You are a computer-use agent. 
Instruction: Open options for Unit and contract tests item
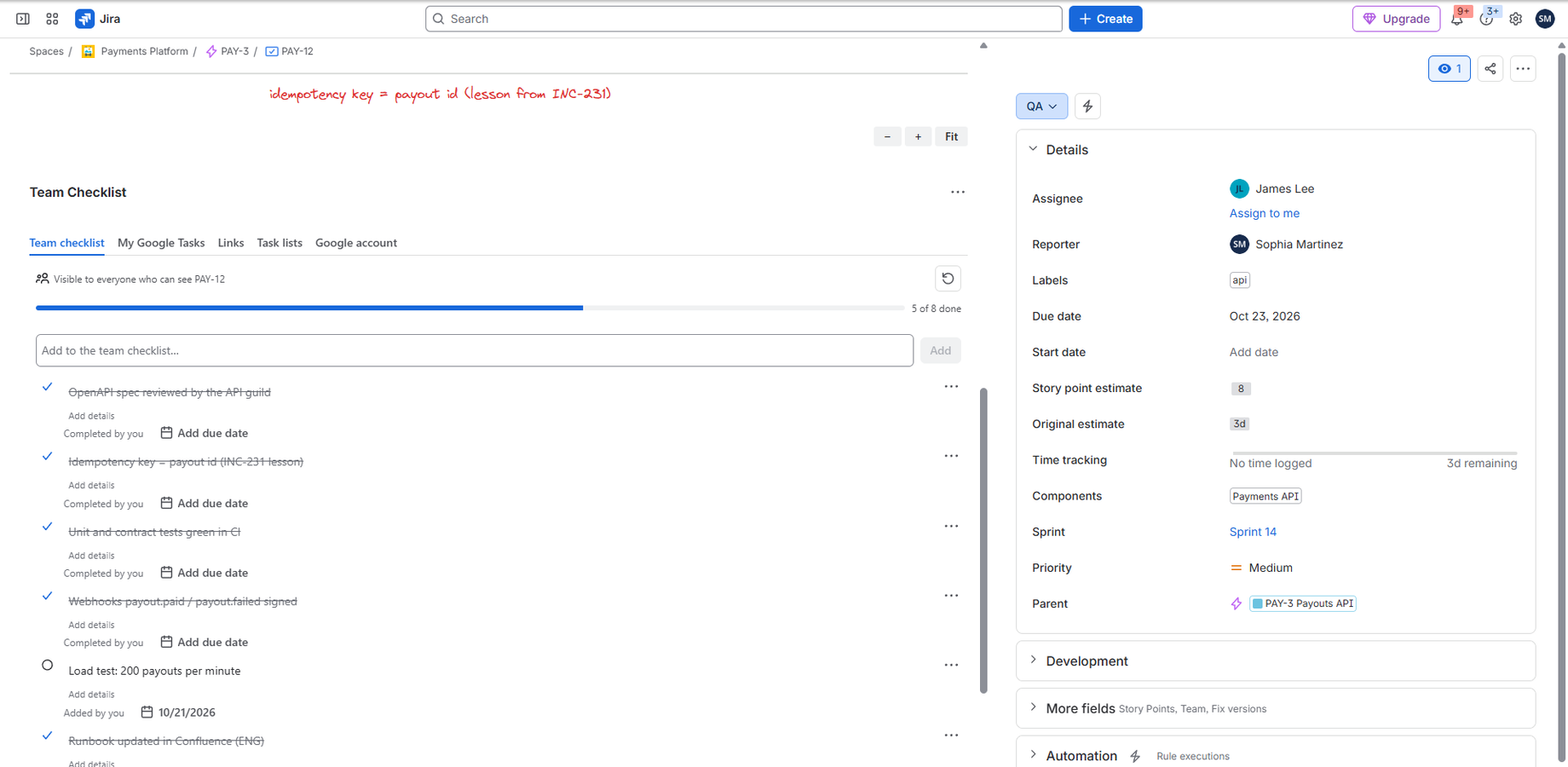951,527
